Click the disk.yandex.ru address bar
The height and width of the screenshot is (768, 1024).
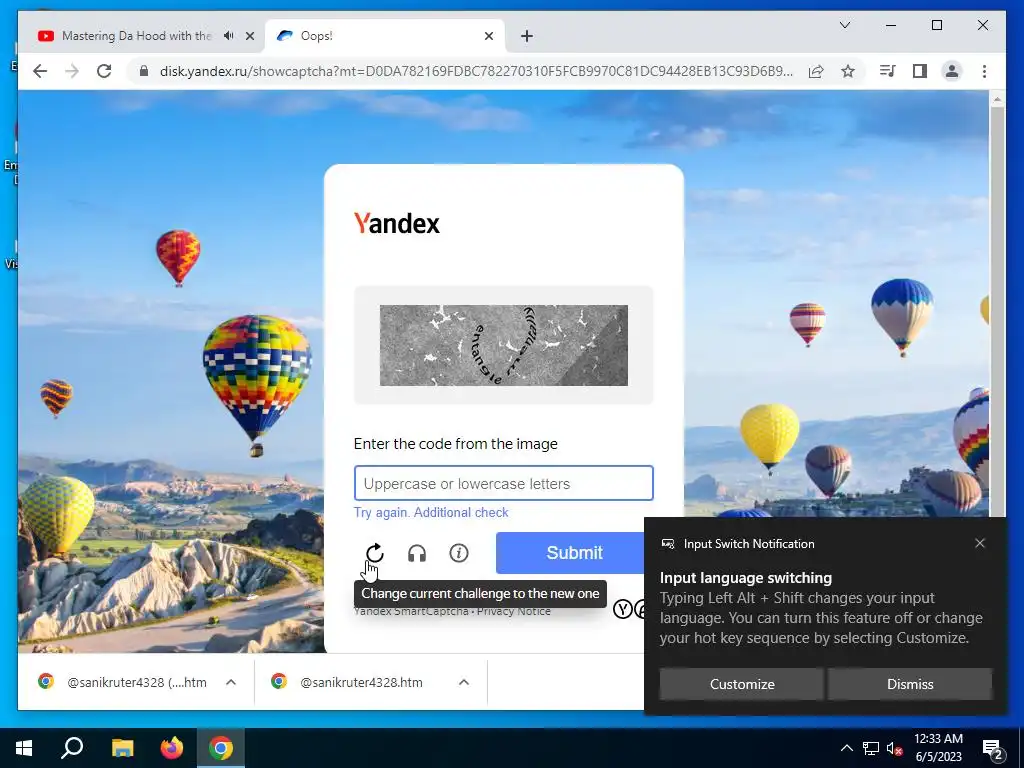tap(475, 71)
